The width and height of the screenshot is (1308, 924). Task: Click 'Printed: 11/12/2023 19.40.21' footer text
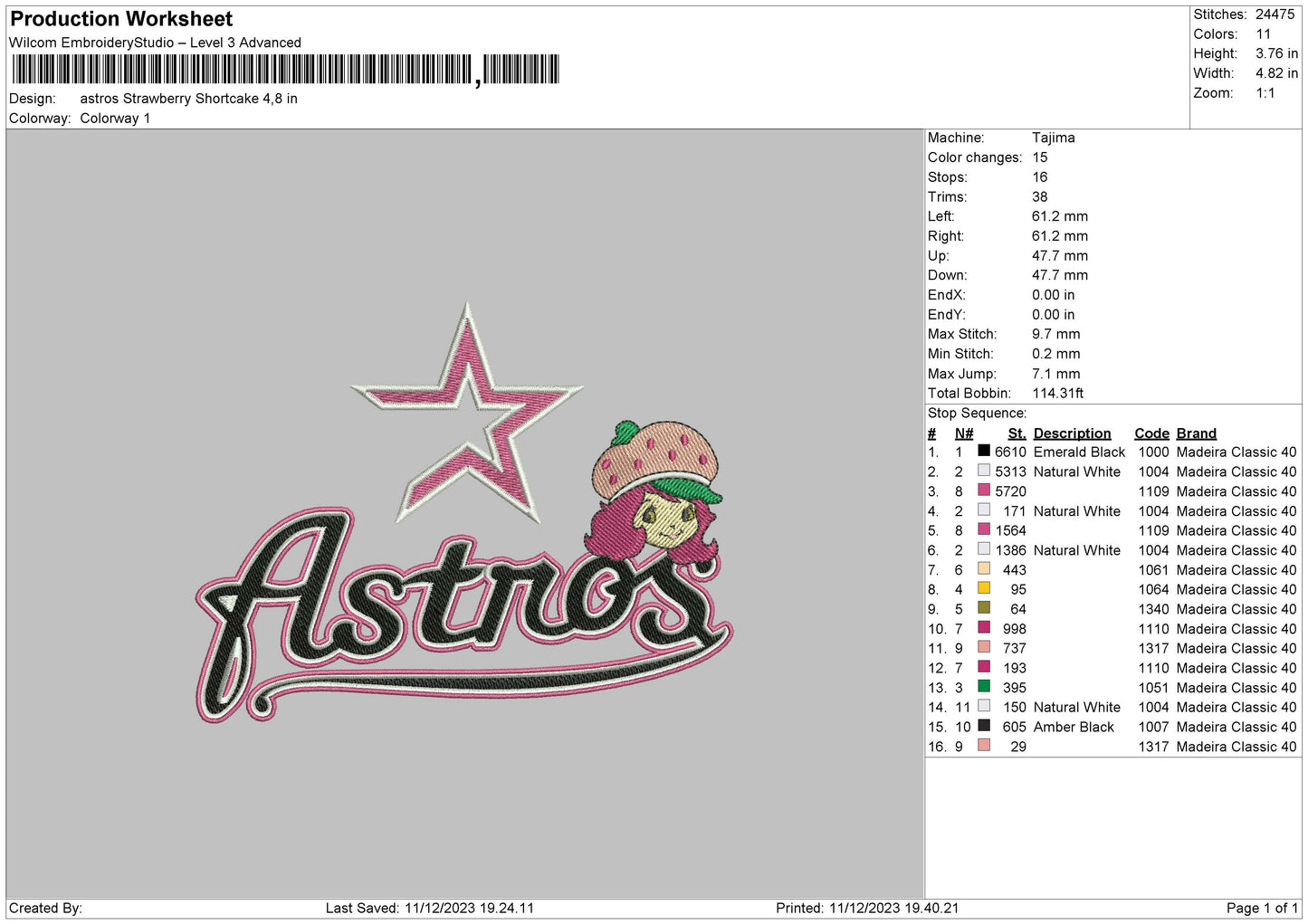pos(867,908)
